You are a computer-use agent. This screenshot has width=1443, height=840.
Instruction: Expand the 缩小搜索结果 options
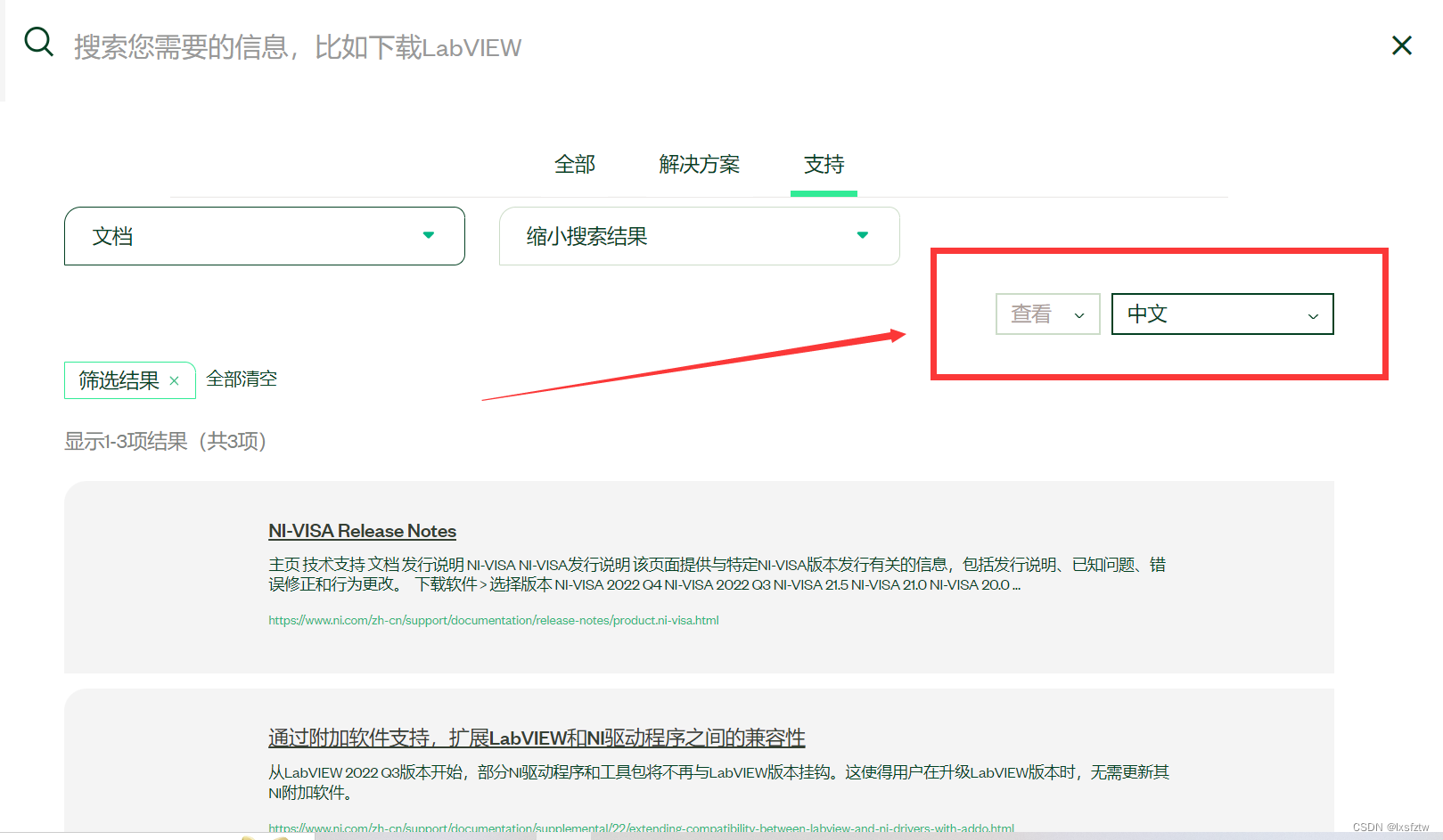coord(699,236)
